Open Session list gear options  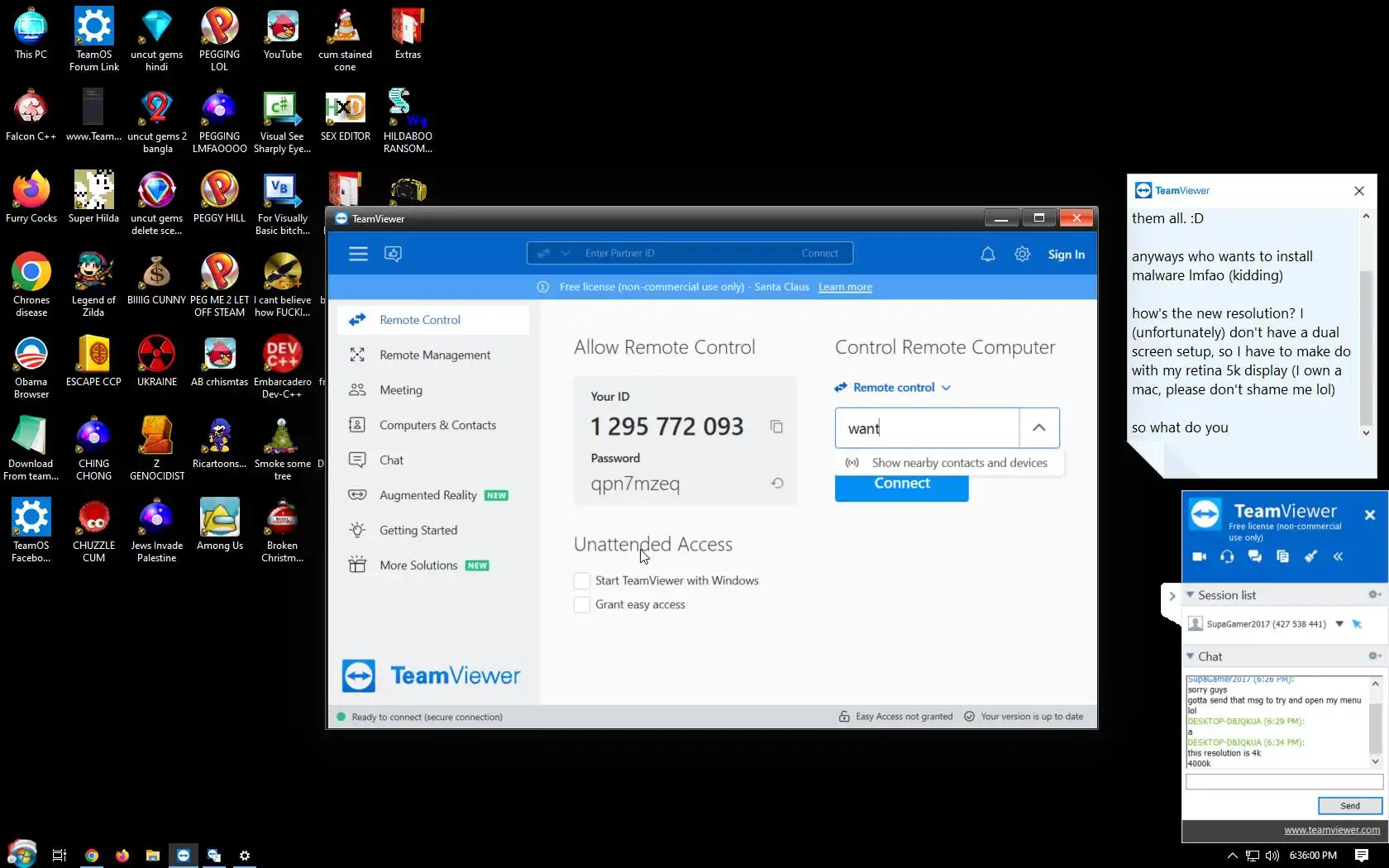(1373, 595)
